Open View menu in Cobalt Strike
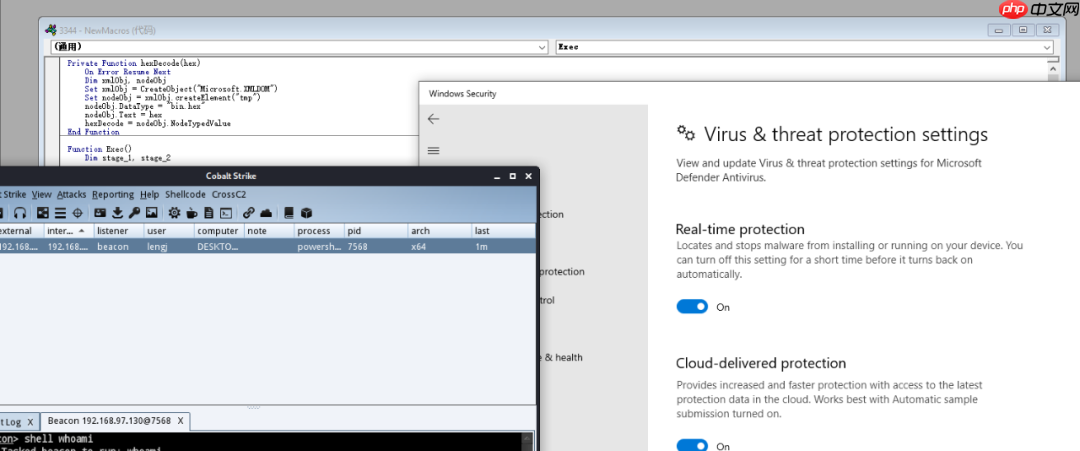The width and height of the screenshot is (1080, 451). tap(41, 195)
